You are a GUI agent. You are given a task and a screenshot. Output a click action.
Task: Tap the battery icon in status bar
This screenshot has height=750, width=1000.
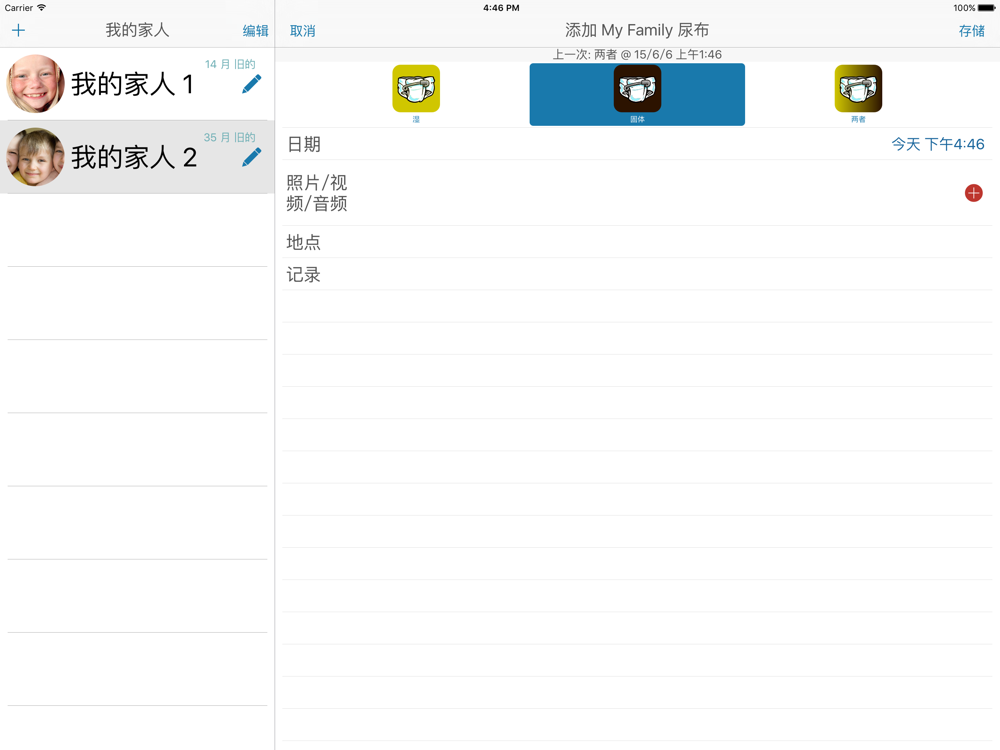click(x=986, y=8)
